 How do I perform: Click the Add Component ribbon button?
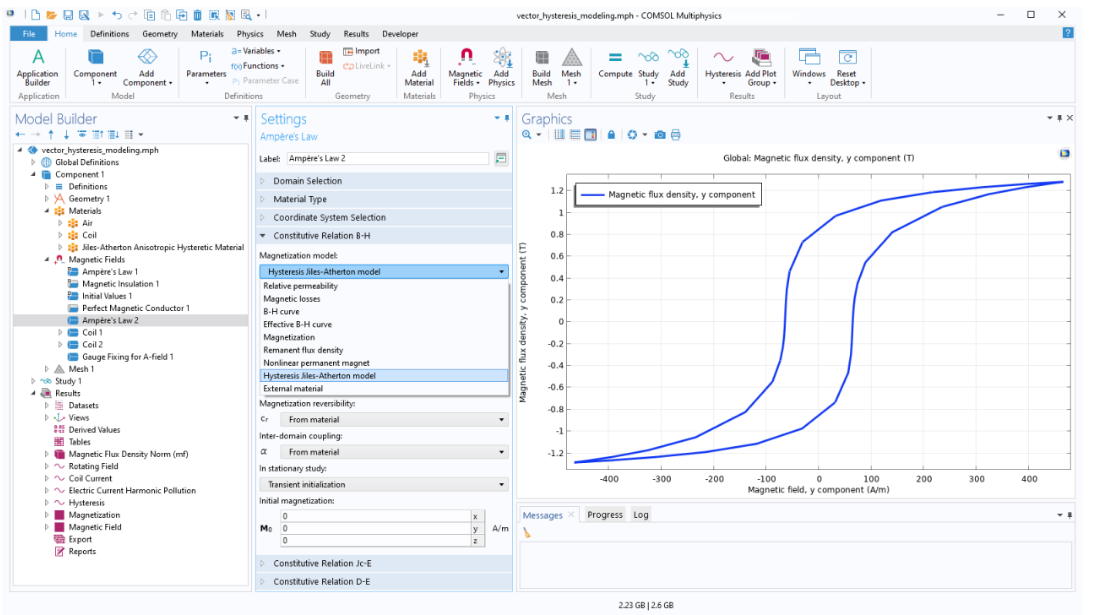(147, 68)
